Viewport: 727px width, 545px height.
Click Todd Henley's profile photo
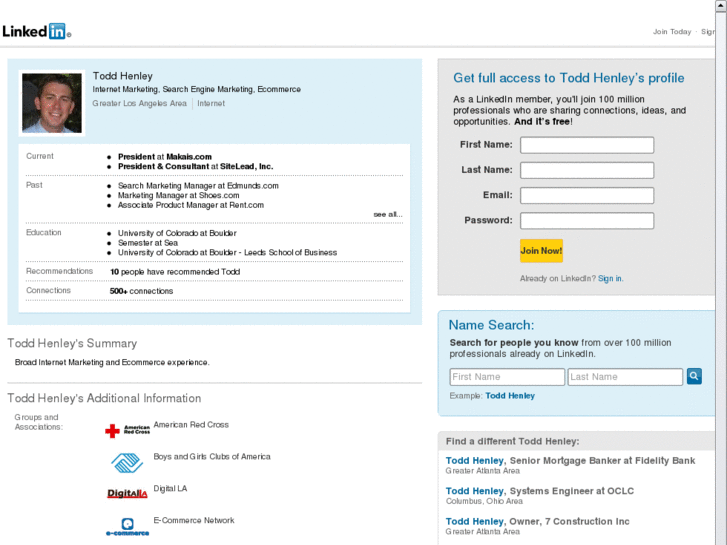[52, 103]
